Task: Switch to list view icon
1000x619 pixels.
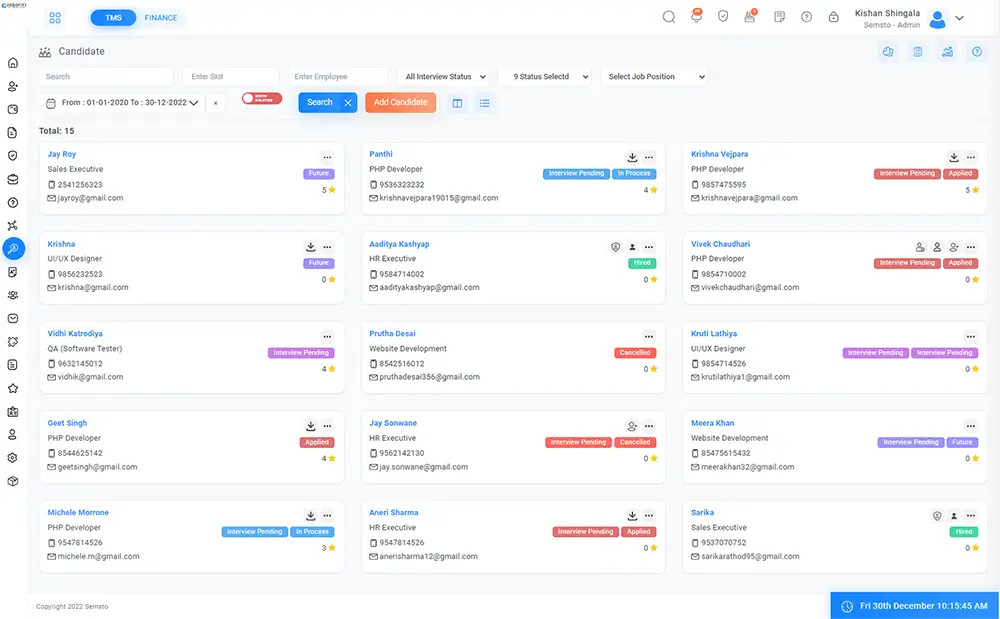Action: point(485,103)
